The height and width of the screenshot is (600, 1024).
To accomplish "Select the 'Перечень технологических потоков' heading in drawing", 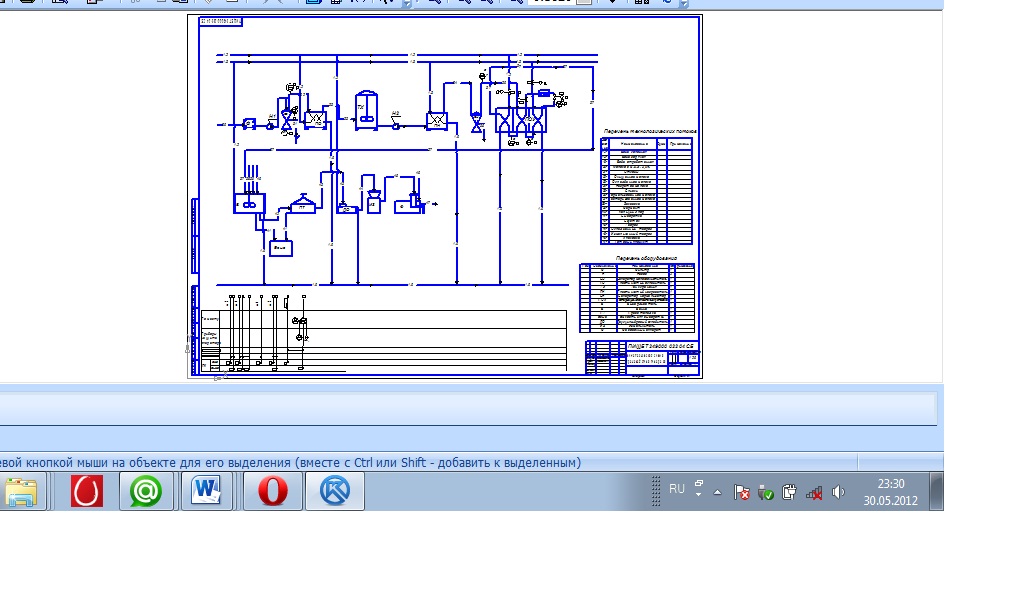I will click(650, 131).
